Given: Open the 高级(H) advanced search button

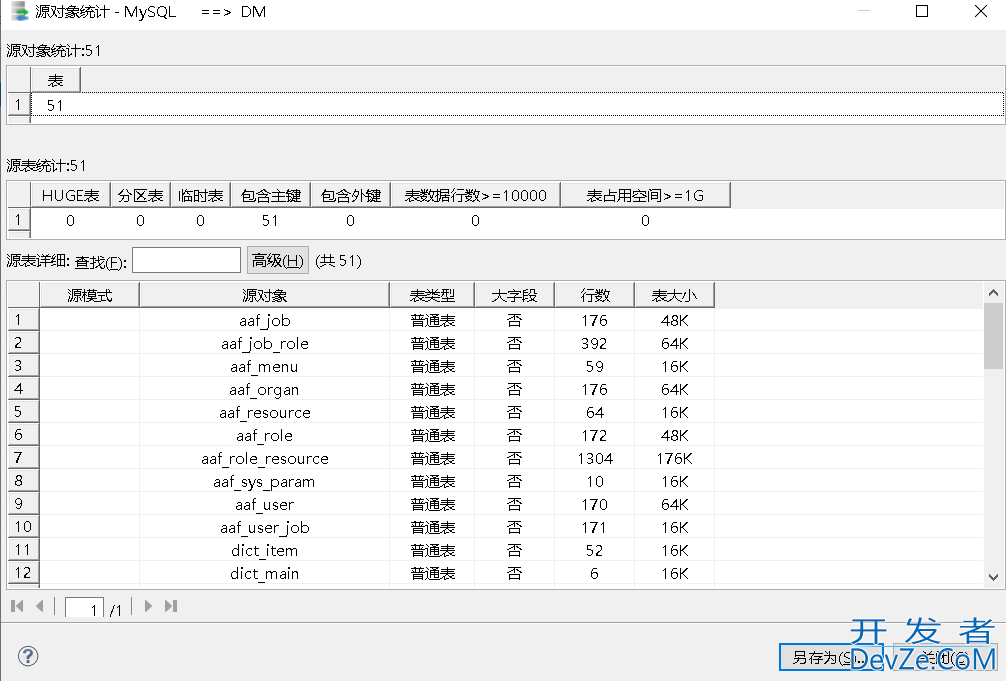Looking at the screenshot, I should point(277,261).
